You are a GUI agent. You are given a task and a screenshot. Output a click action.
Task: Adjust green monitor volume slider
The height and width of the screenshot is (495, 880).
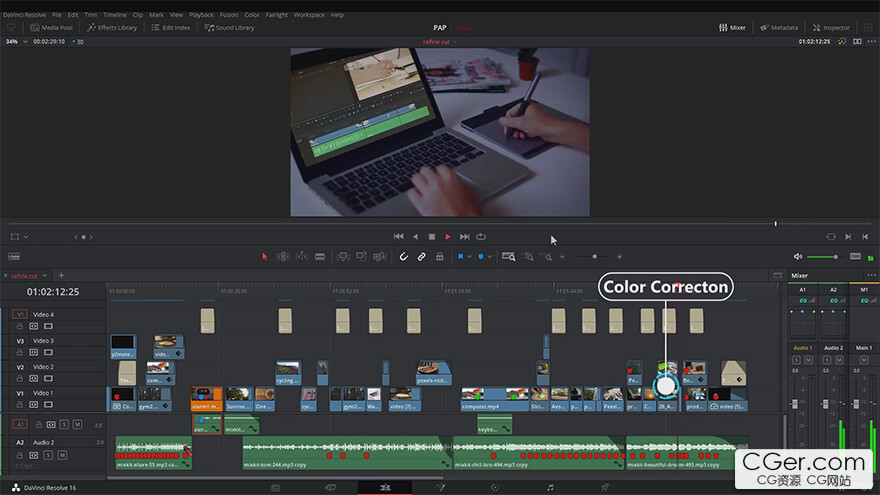click(x=835, y=256)
